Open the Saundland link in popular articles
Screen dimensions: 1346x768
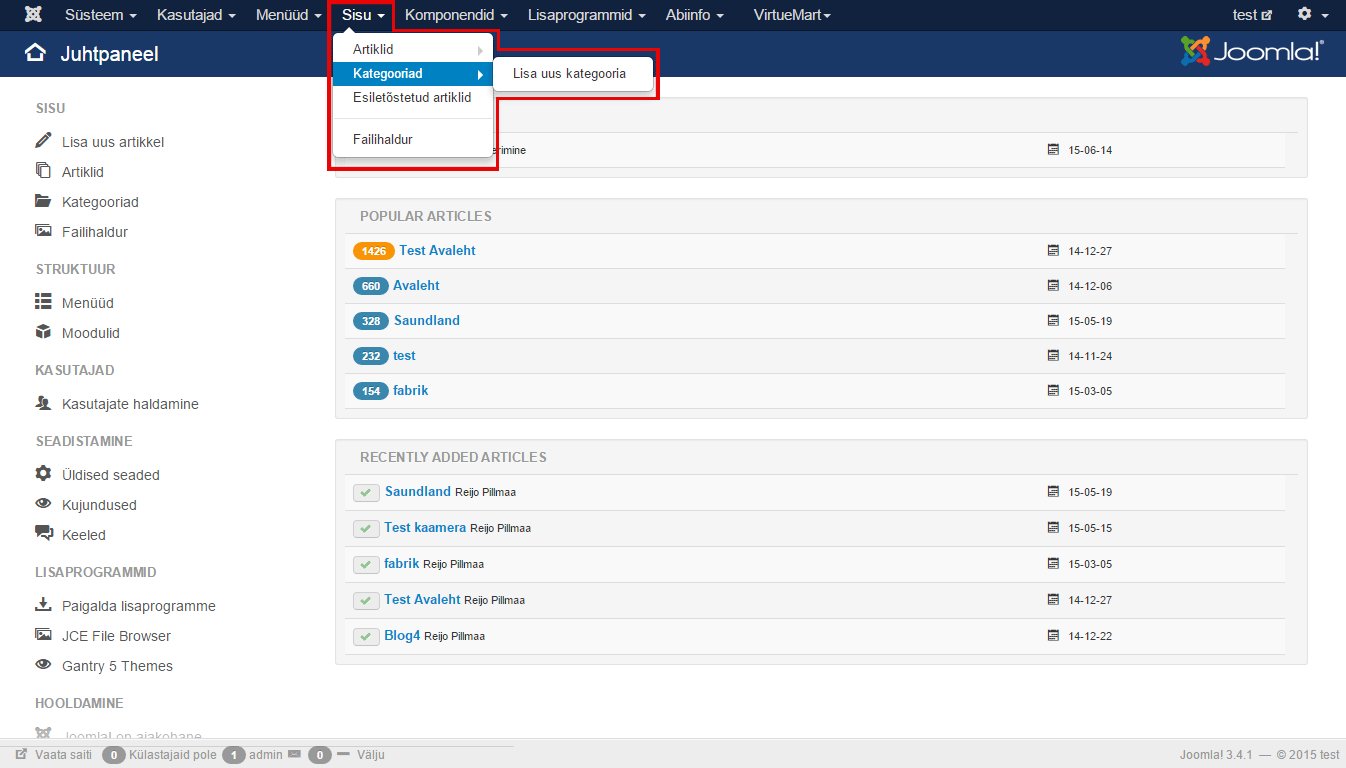coord(427,320)
